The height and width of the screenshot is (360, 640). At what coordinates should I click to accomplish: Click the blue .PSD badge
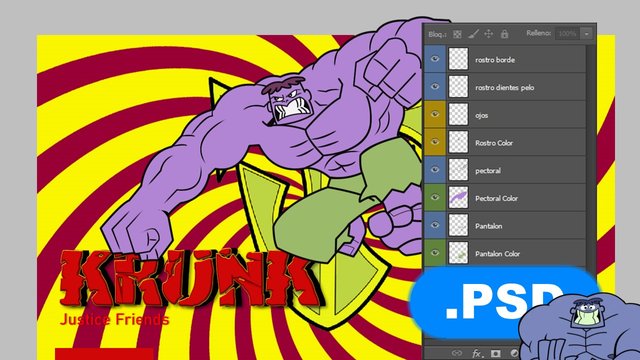(x=504, y=303)
